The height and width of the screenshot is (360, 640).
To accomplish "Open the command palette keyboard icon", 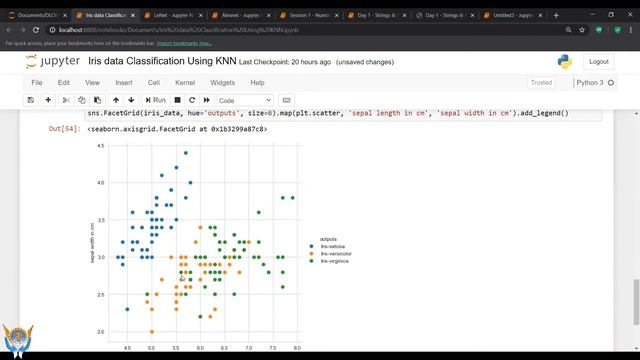I will click(x=287, y=100).
